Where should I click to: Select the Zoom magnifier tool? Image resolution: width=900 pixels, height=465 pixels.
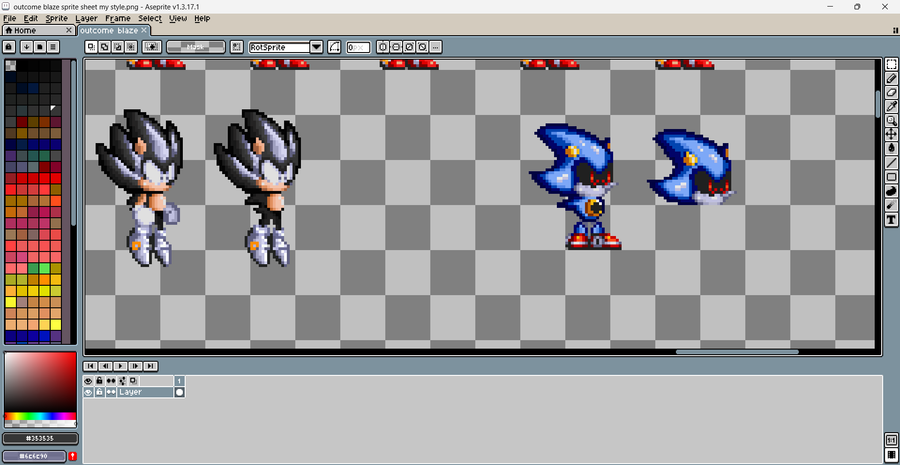pos(891,120)
